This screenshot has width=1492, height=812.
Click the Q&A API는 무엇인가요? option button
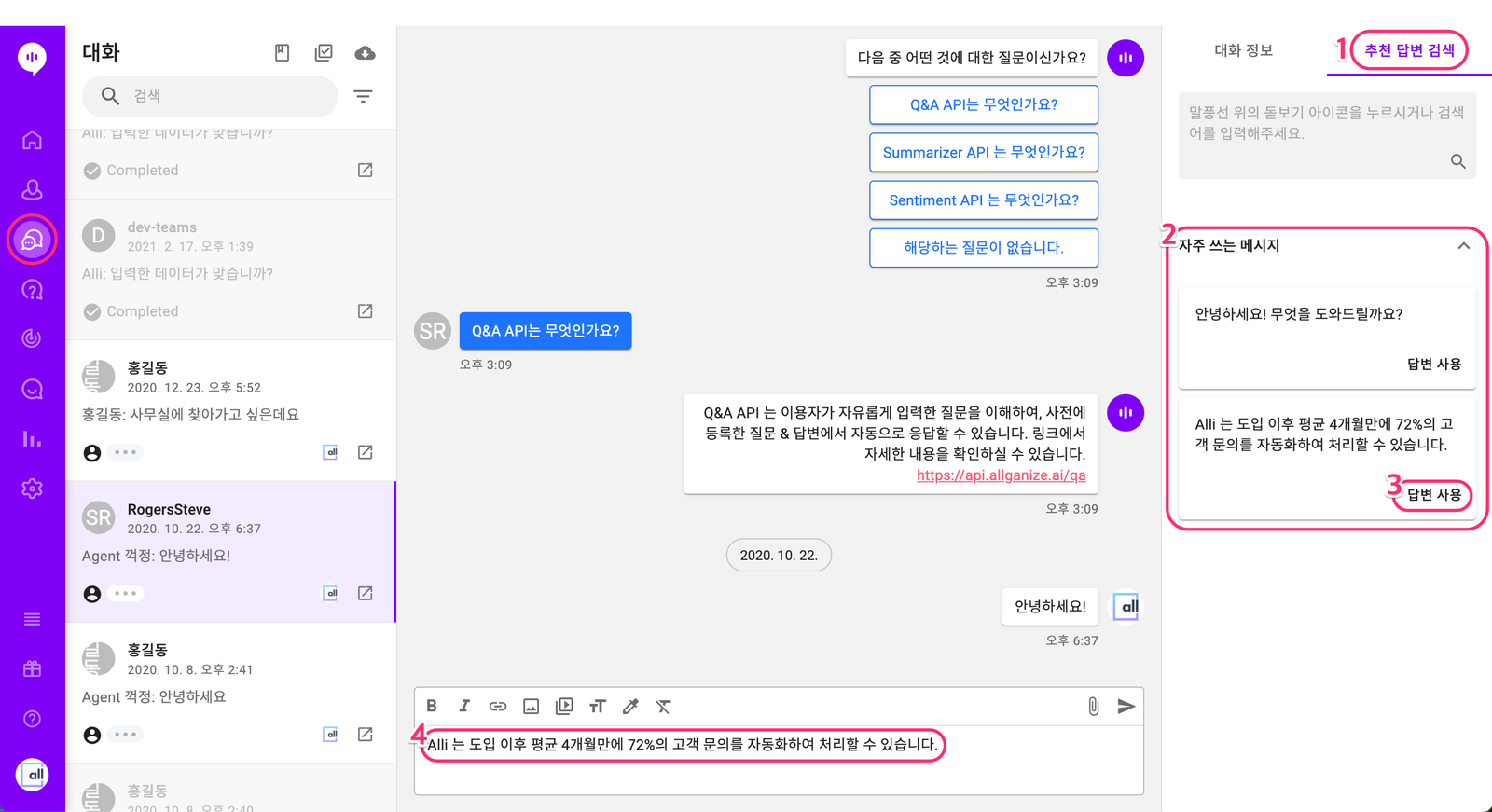(x=984, y=104)
